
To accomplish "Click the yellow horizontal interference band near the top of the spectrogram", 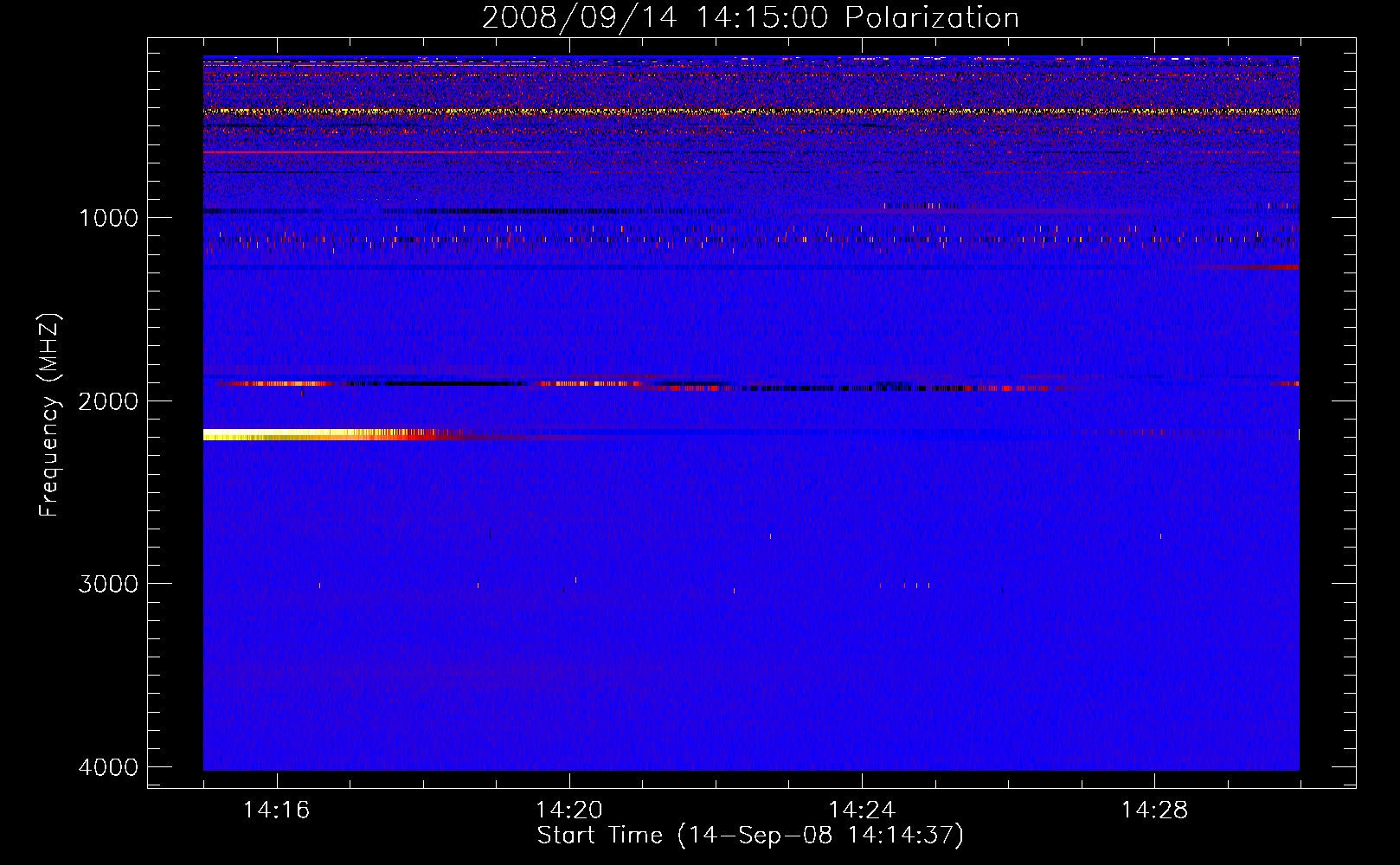I will [x=751, y=112].
